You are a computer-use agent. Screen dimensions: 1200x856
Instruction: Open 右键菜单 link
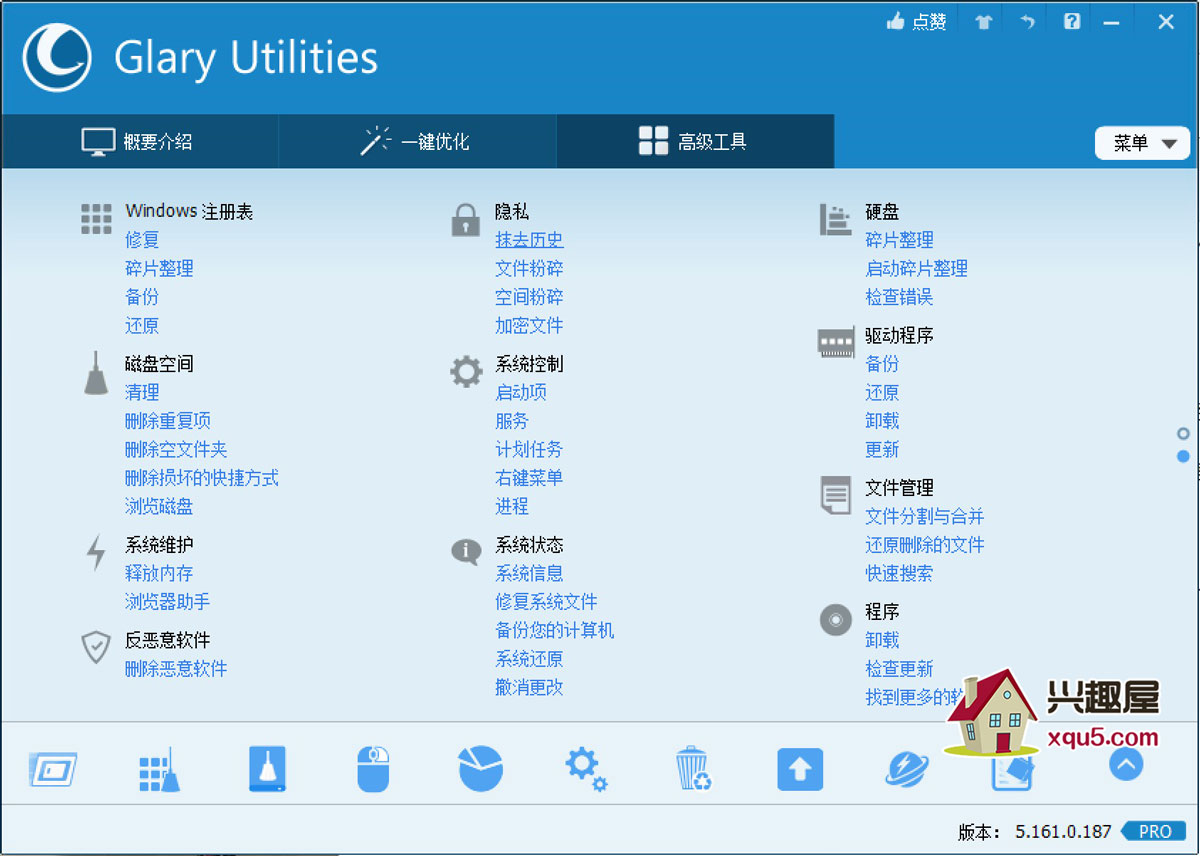click(x=529, y=478)
